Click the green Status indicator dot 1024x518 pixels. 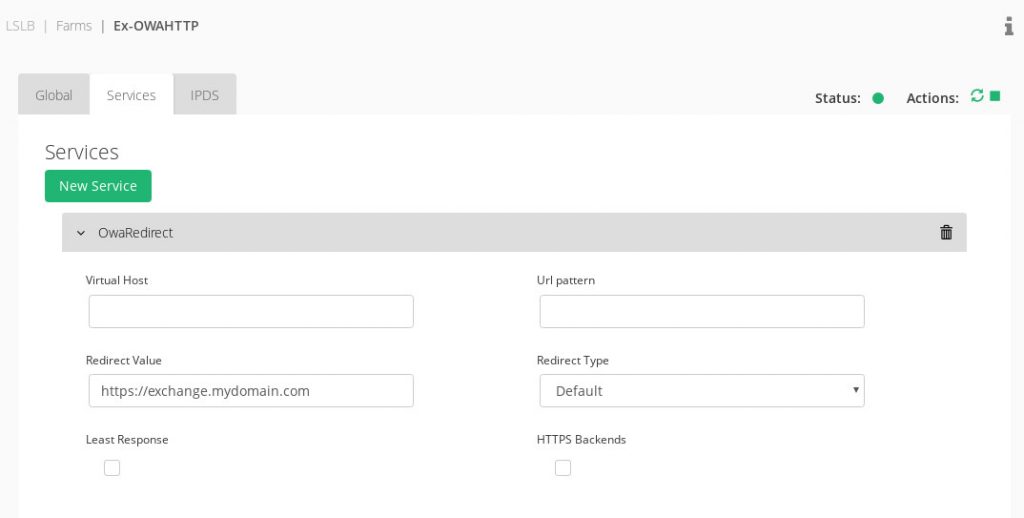click(x=878, y=98)
